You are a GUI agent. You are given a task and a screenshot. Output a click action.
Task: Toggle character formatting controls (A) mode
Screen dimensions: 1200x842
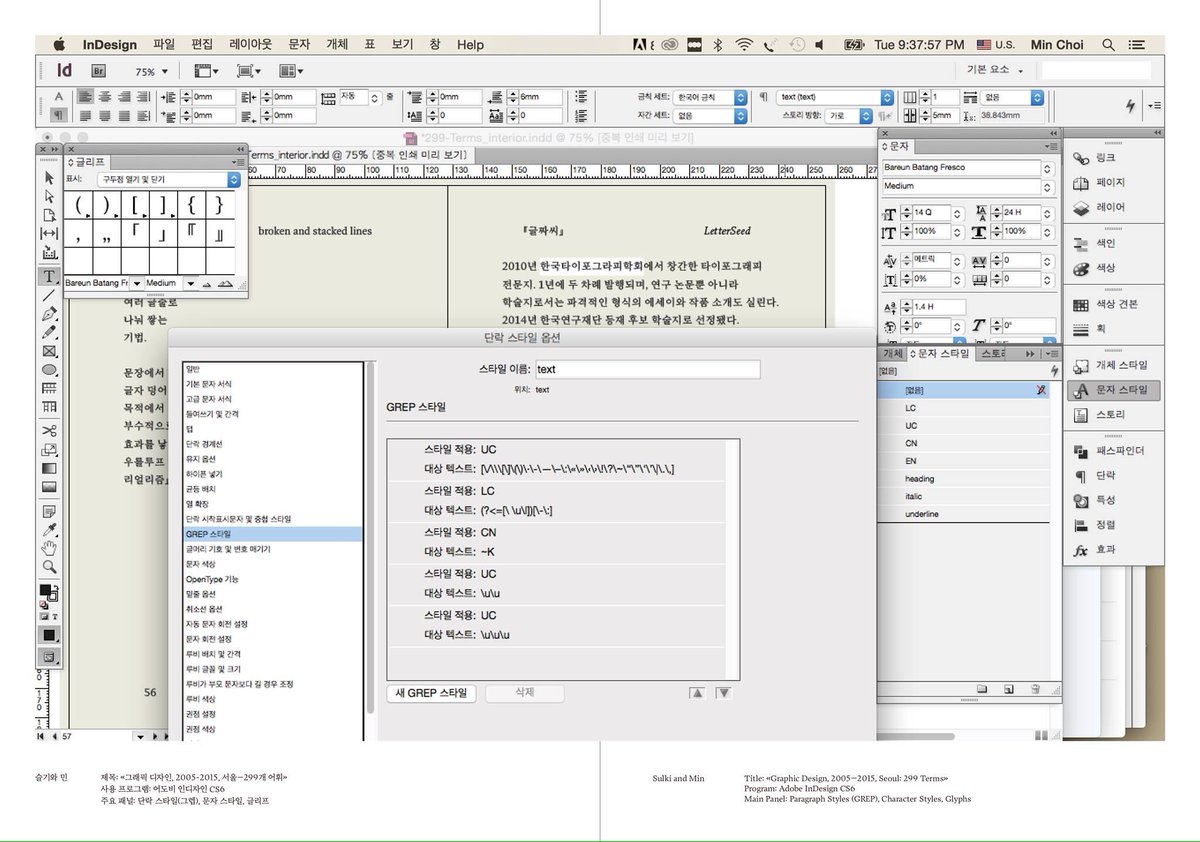58,97
